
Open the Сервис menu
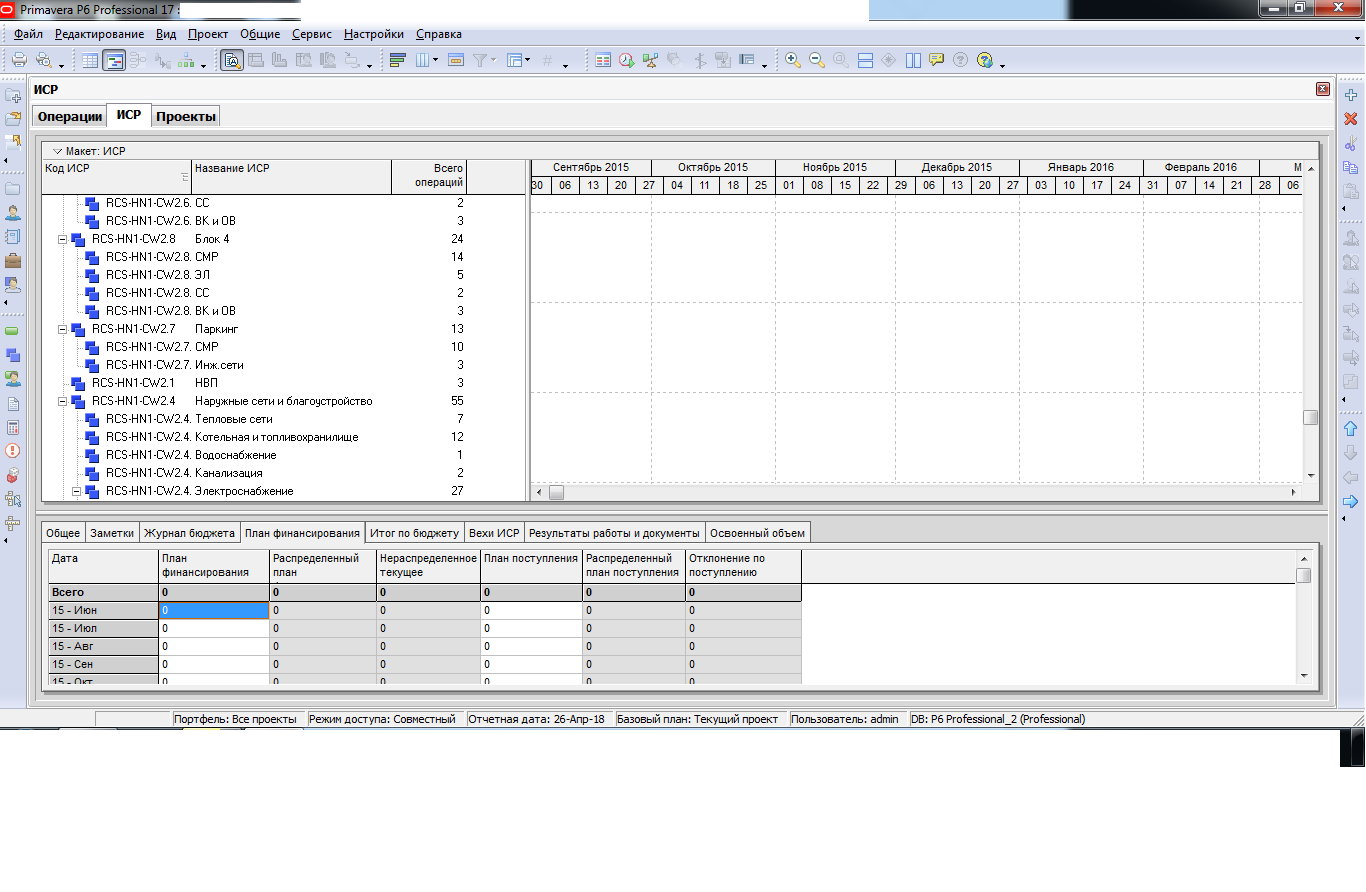coord(312,34)
